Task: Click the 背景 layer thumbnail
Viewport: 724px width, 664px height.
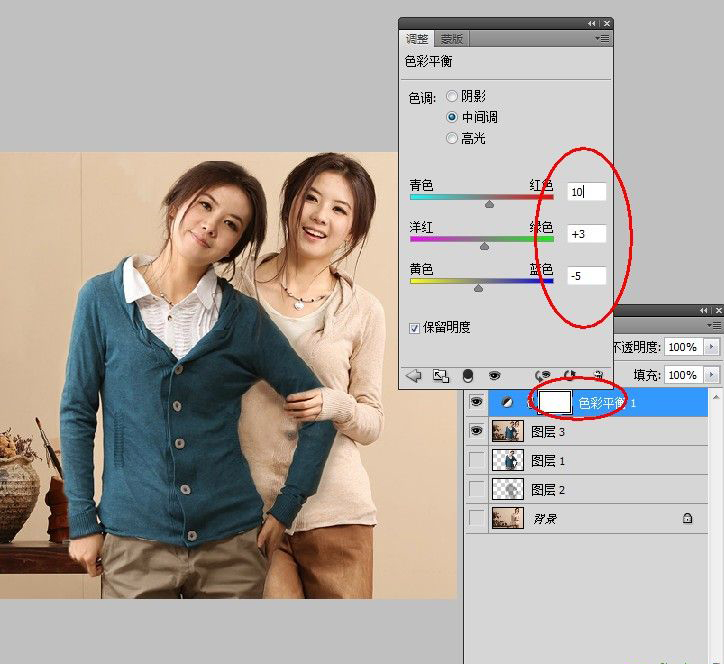Action: pos(508,518)
